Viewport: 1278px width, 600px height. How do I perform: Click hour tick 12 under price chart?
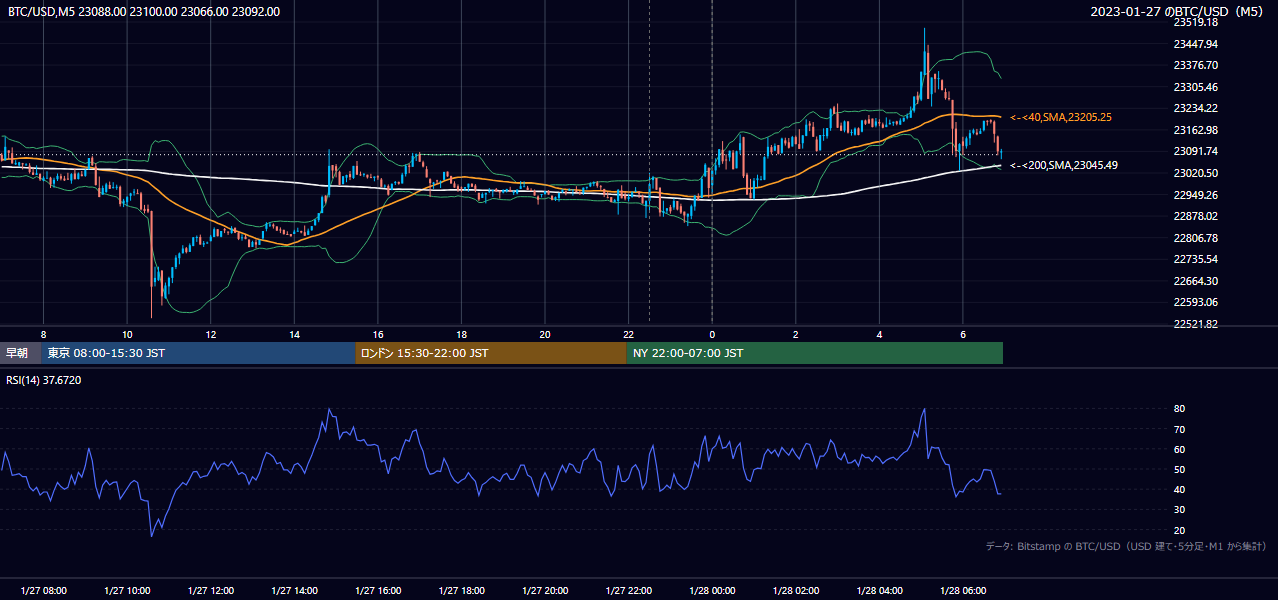tap(211, 334)
